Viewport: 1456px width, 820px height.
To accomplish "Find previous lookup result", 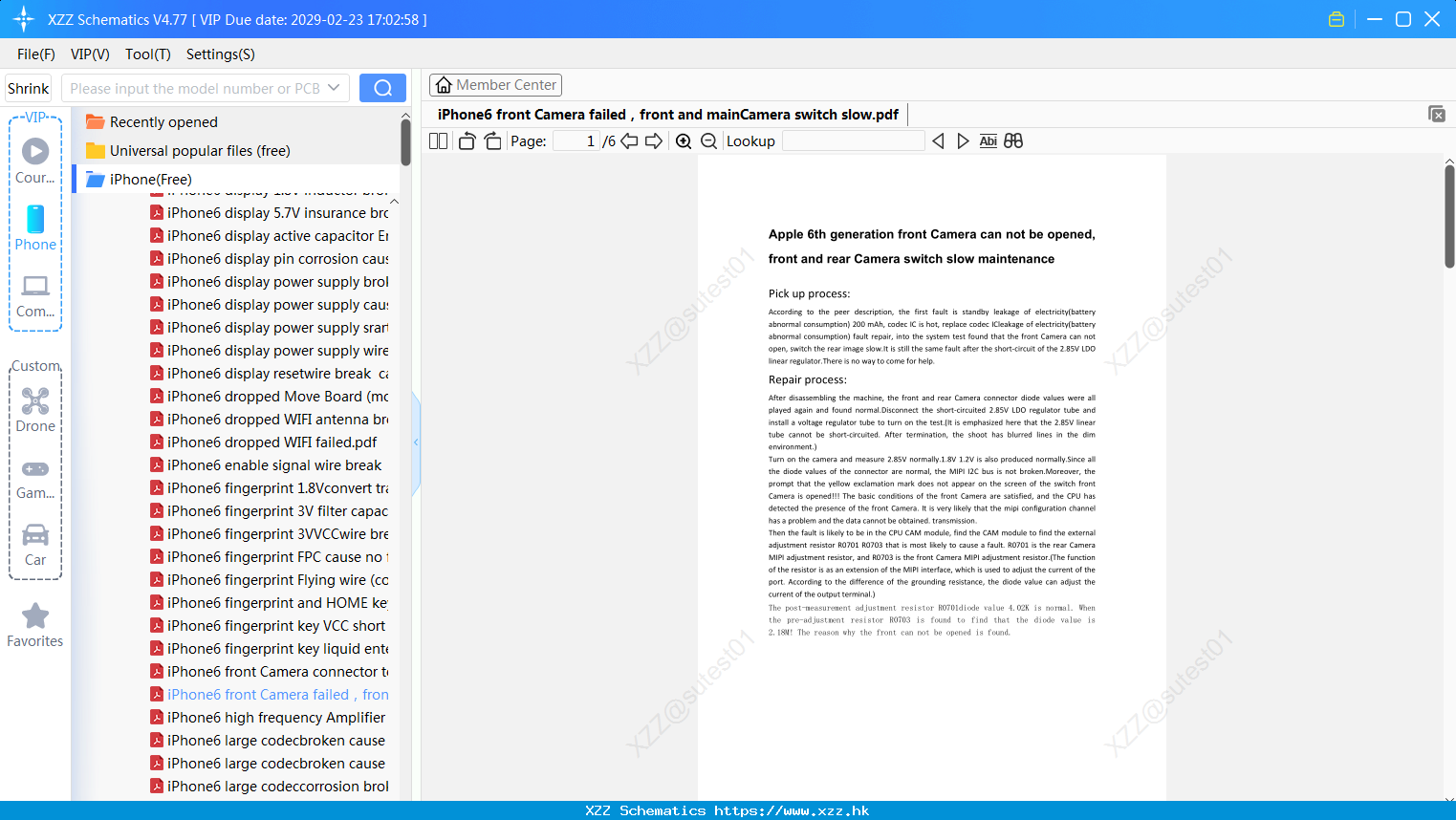I will coord(938,141).
